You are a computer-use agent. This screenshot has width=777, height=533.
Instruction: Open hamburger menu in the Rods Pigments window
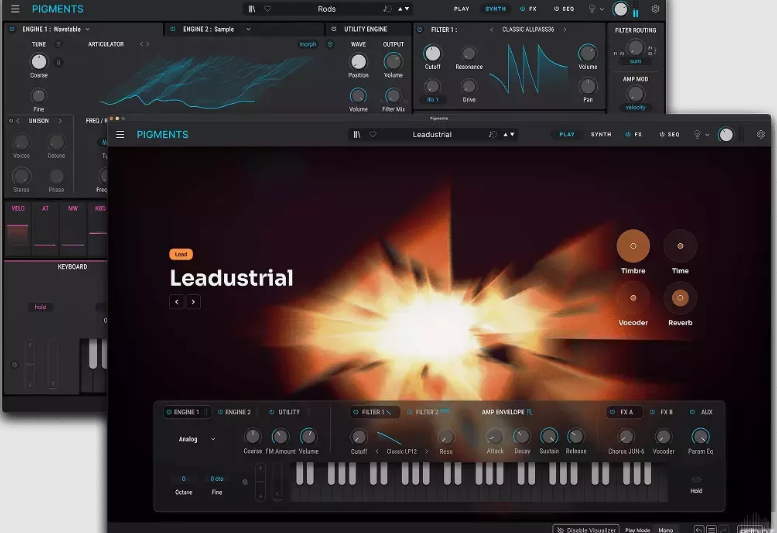pos(15,9)
